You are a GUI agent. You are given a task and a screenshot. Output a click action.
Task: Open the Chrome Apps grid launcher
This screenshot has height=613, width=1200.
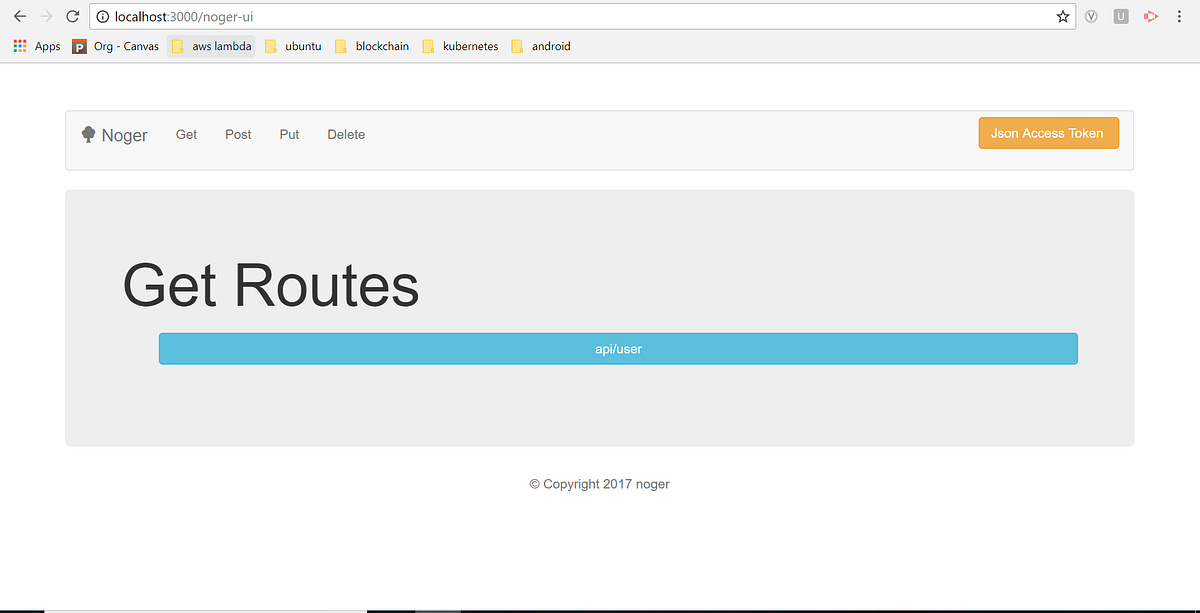[19, 46]
